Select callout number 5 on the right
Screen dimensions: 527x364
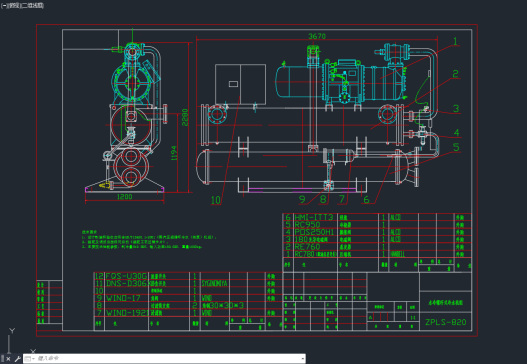pyautogui.click(x=456, y=147)
